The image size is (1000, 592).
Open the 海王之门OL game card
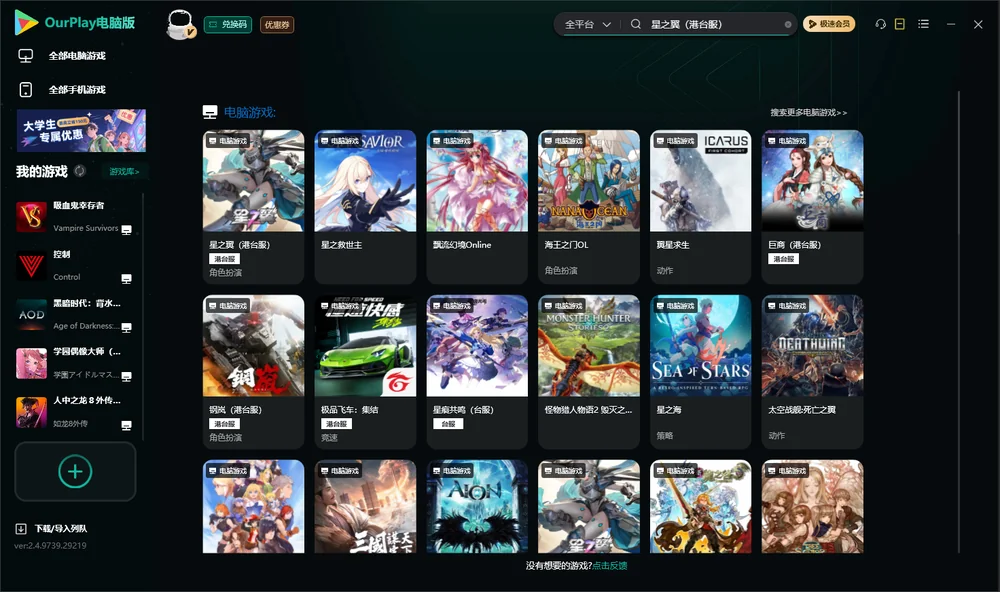point(589,207)
